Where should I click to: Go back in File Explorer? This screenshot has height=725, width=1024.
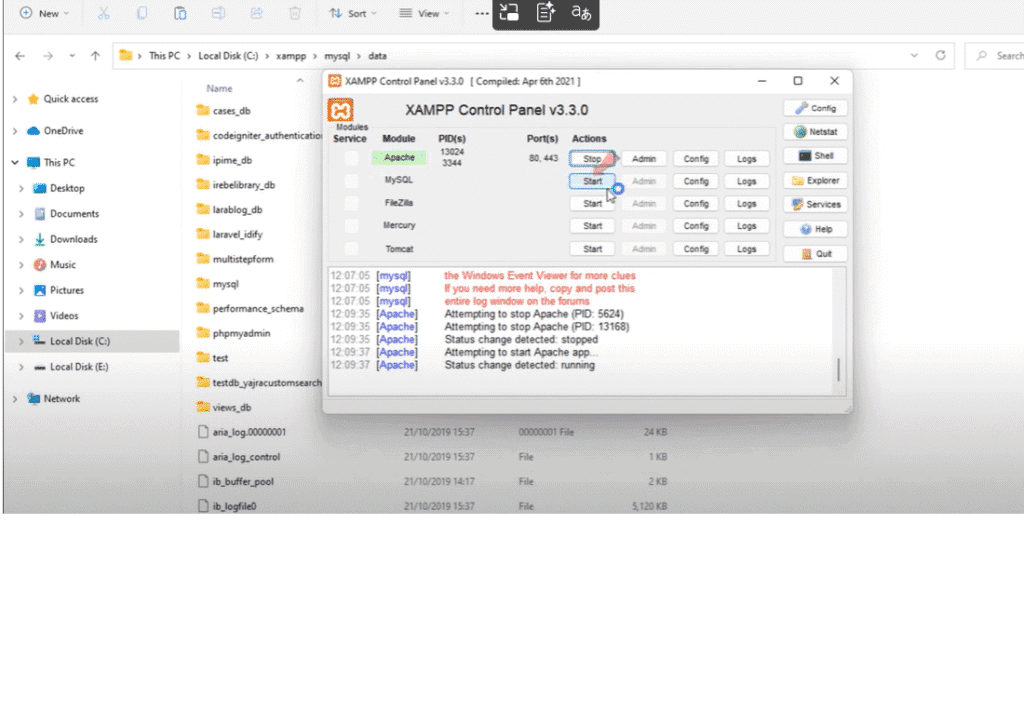[20, 56]
